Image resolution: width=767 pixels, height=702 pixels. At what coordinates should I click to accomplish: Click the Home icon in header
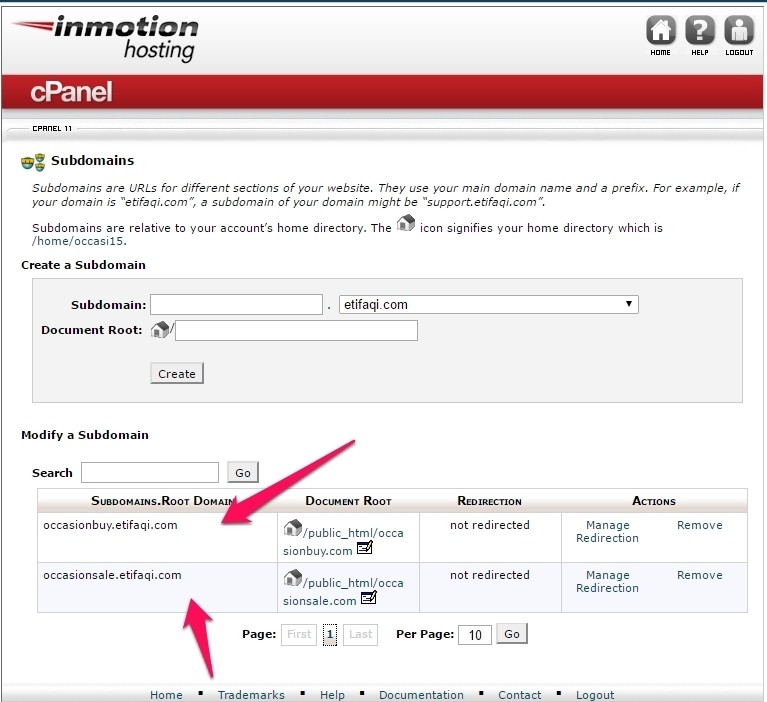[660, 32]
